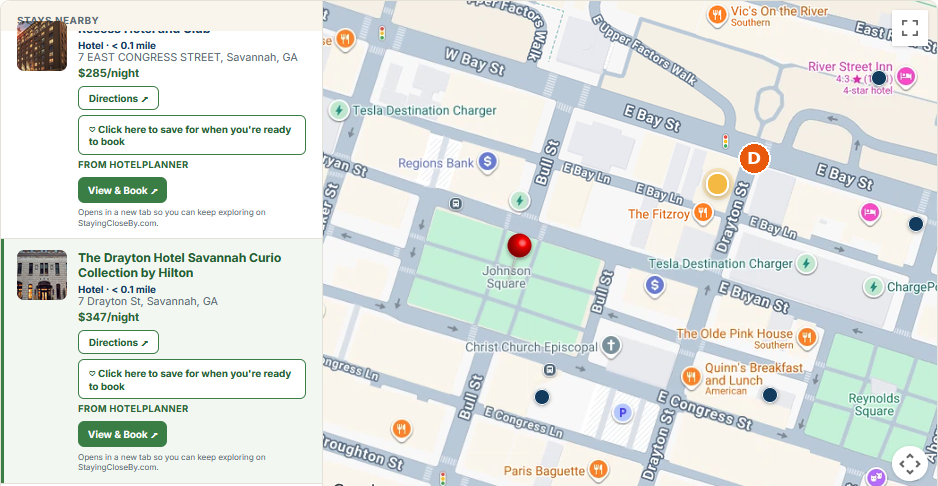Click the dark blue dot beside River Street Inn

click(x=878, y=78)
